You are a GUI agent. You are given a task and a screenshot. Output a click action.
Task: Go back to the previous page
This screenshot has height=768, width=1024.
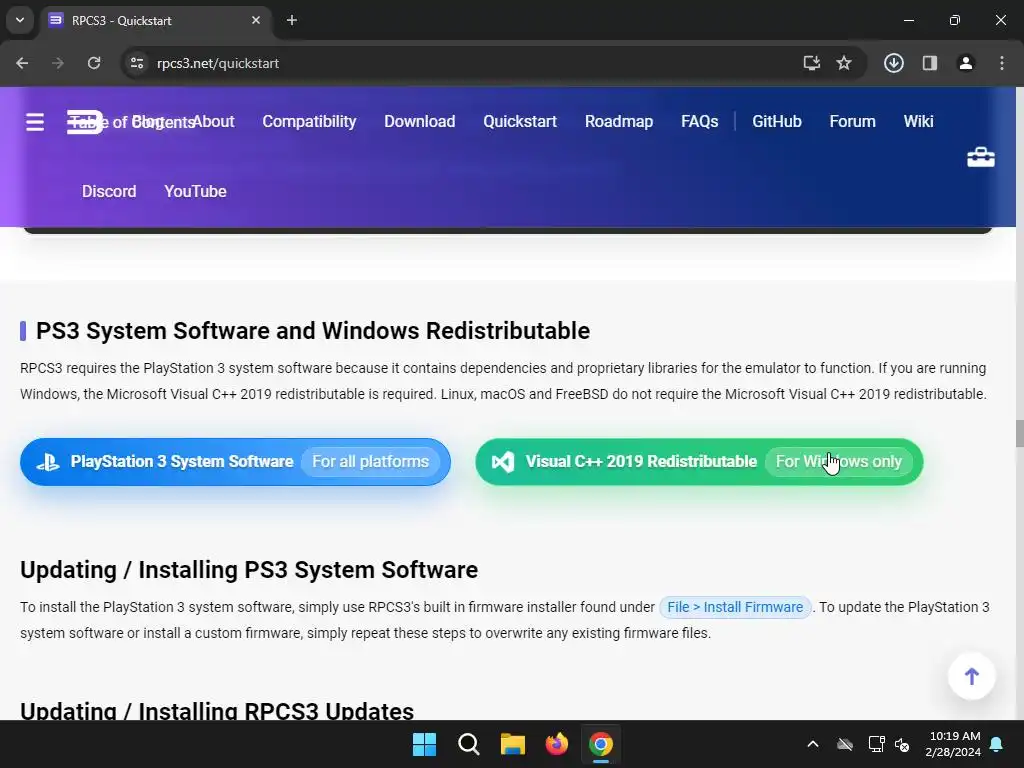tap(22, 63)
